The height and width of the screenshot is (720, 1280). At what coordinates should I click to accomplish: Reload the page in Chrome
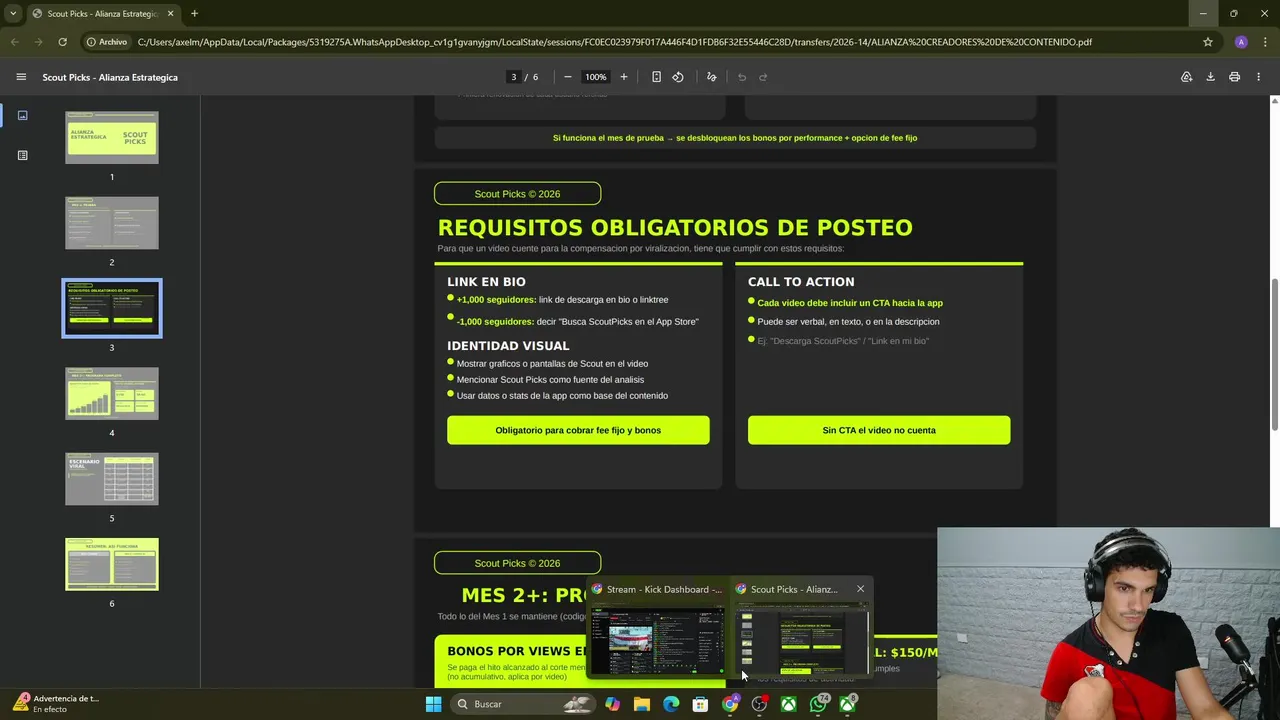point(62,42)
